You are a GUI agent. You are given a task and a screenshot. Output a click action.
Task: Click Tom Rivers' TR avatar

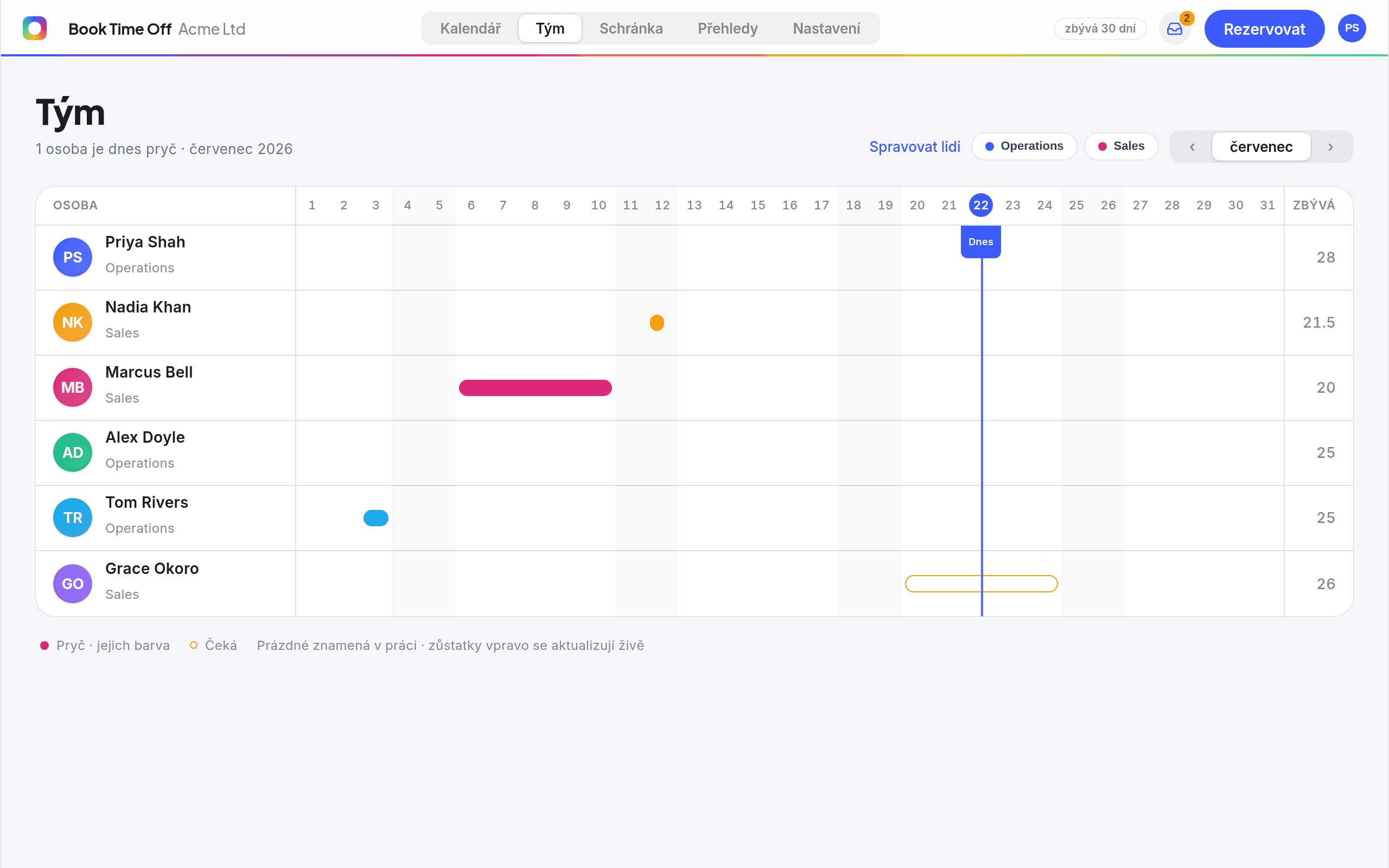pos(73,518)
